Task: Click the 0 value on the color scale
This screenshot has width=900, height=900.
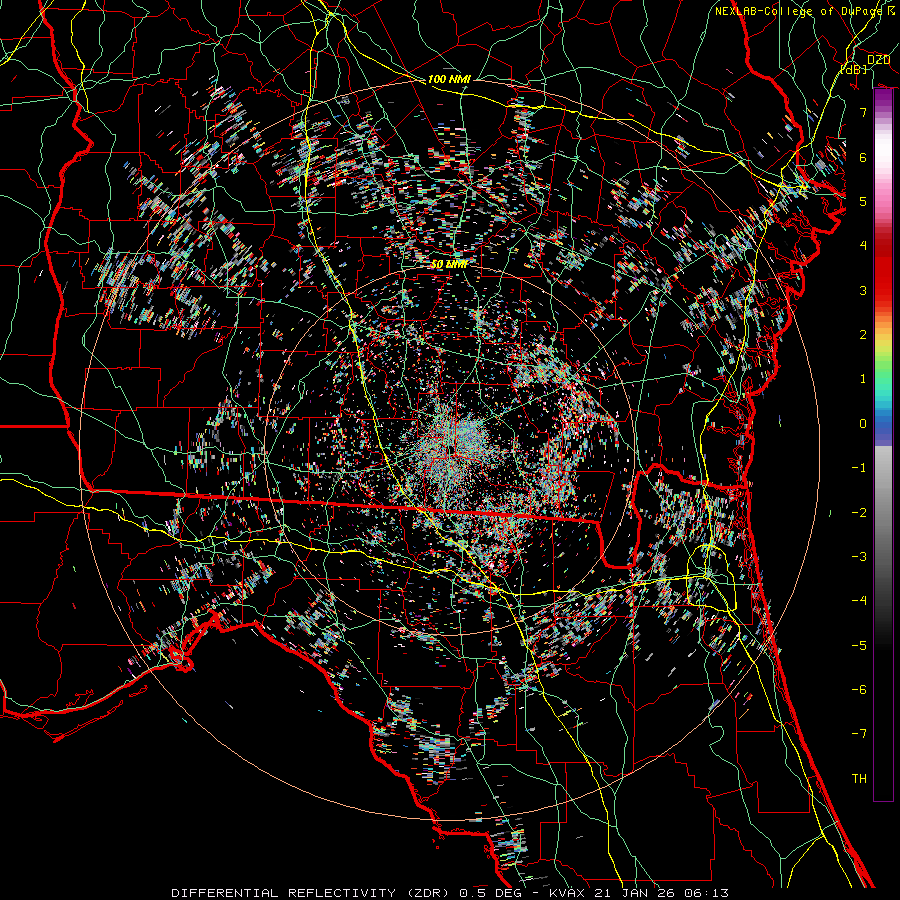Action: [x=863, y=424]
